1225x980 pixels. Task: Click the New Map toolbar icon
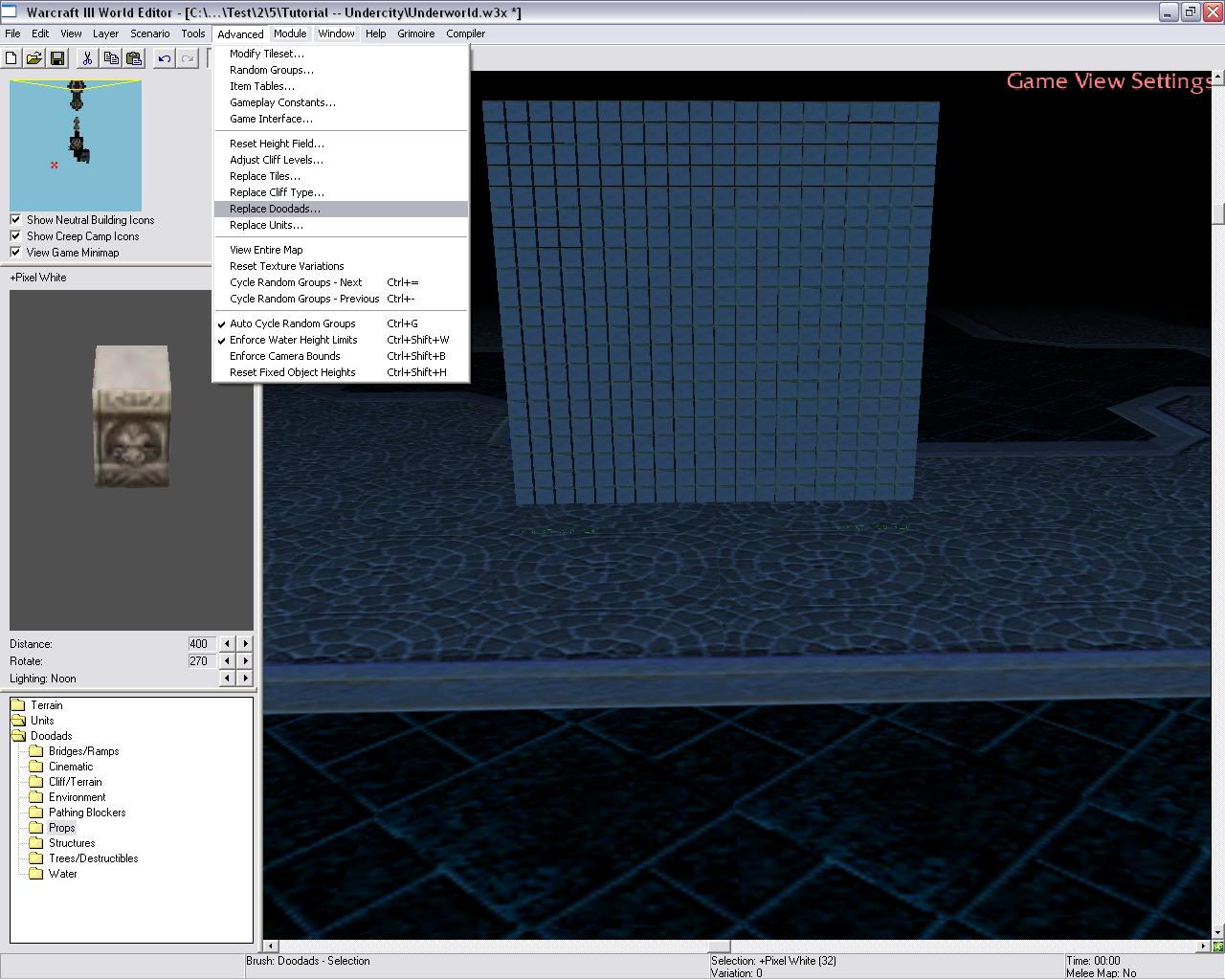coord(11,58)
